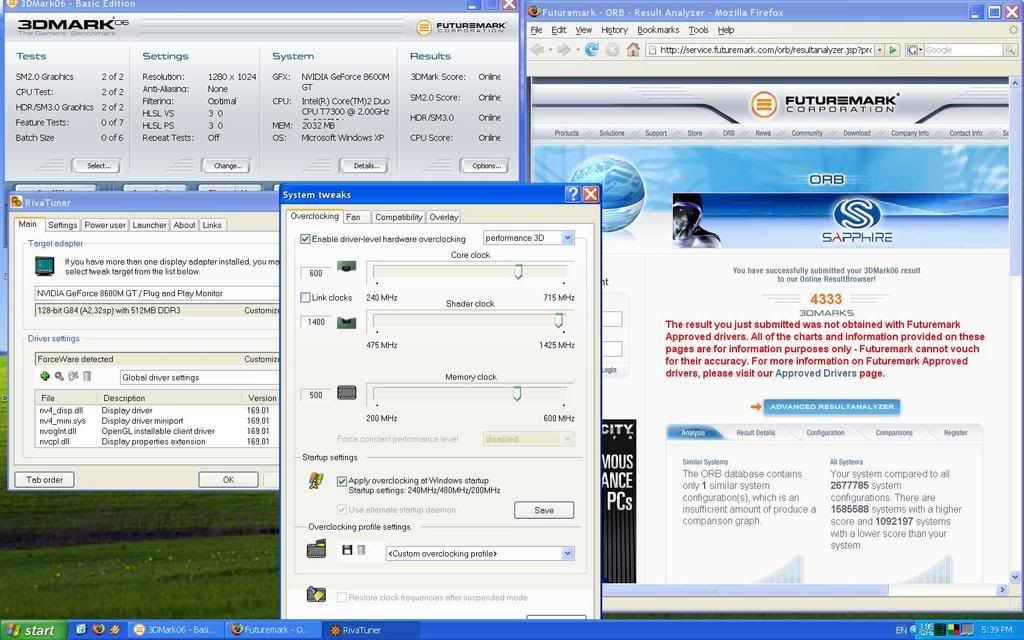Toggle Use alternate startup daemon checkbox
The image size is (1024, 640).
pyautogui.click(x=342, y=509)
